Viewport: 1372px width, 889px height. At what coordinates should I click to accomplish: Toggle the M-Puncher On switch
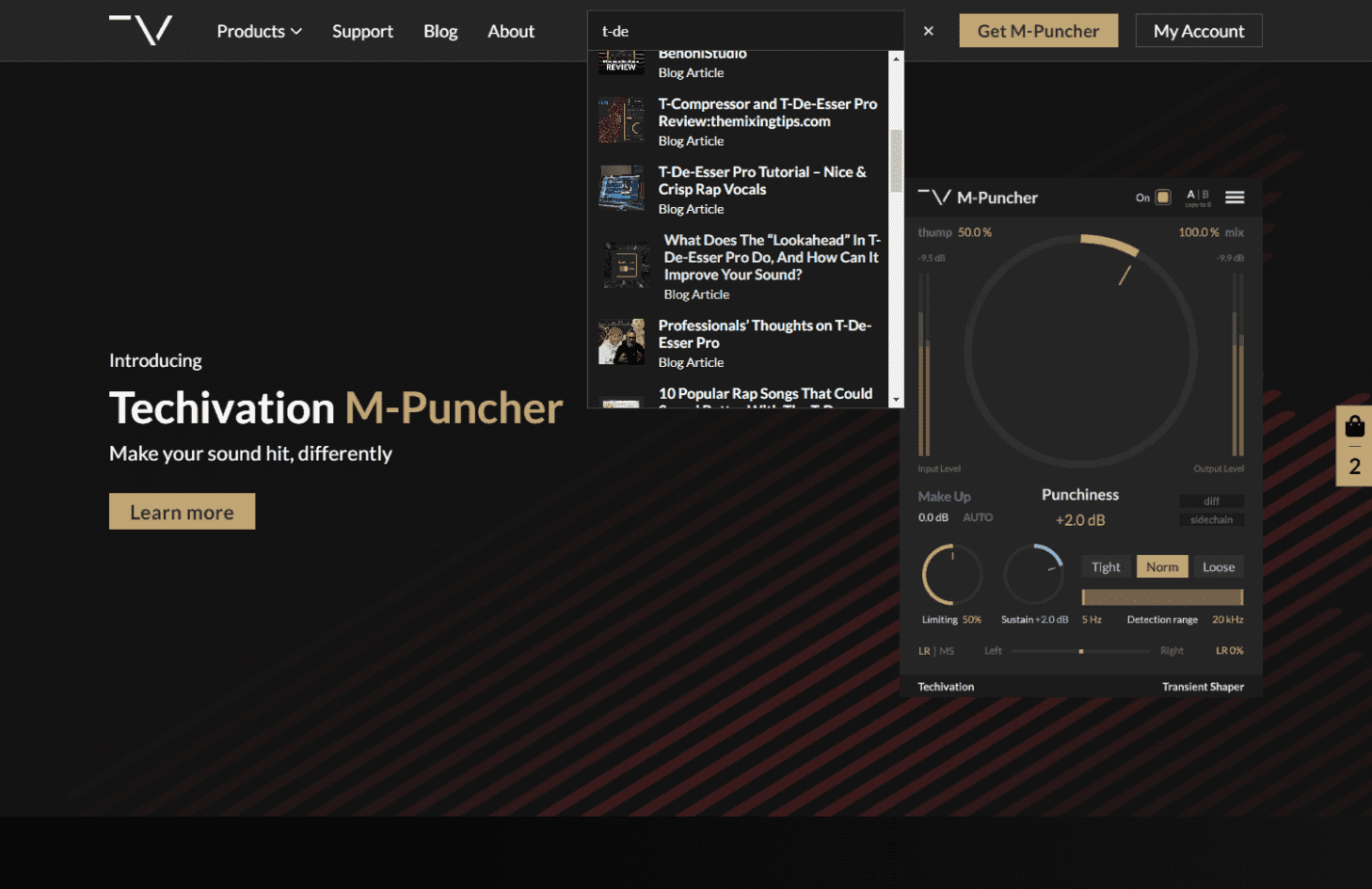(x=1163, y=198)
